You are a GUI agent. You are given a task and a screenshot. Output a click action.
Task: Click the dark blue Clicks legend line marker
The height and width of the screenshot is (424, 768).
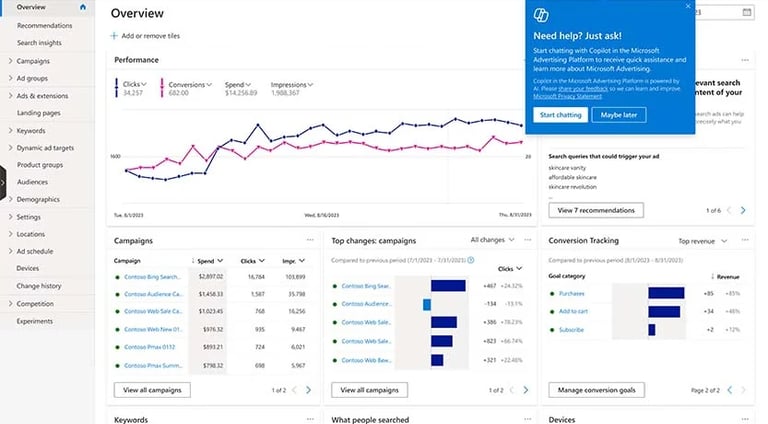[x=116, y=88]
